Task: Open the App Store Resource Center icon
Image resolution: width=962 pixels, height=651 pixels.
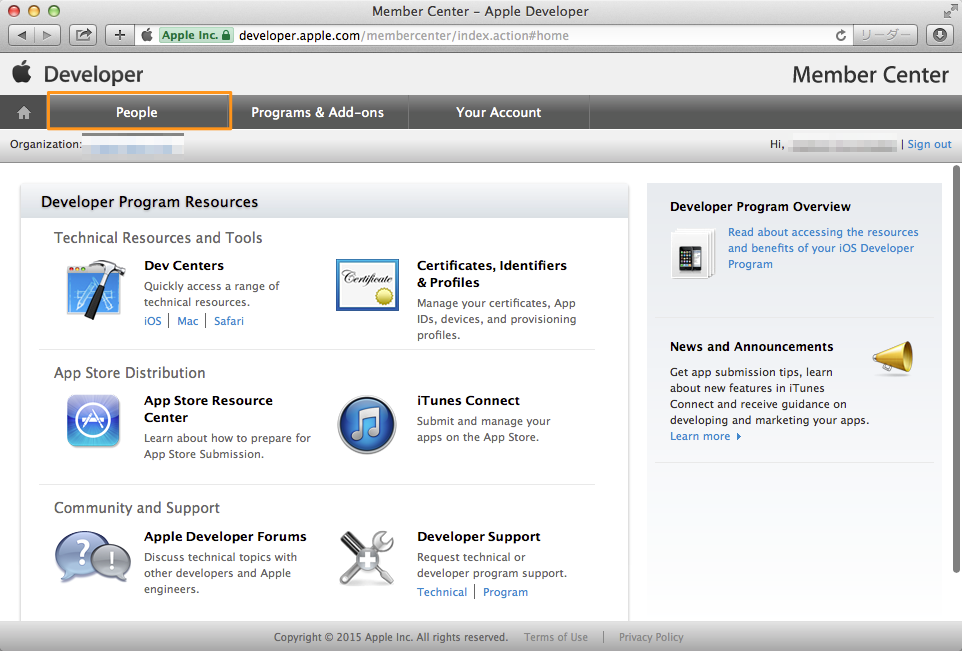Action: 93,421
